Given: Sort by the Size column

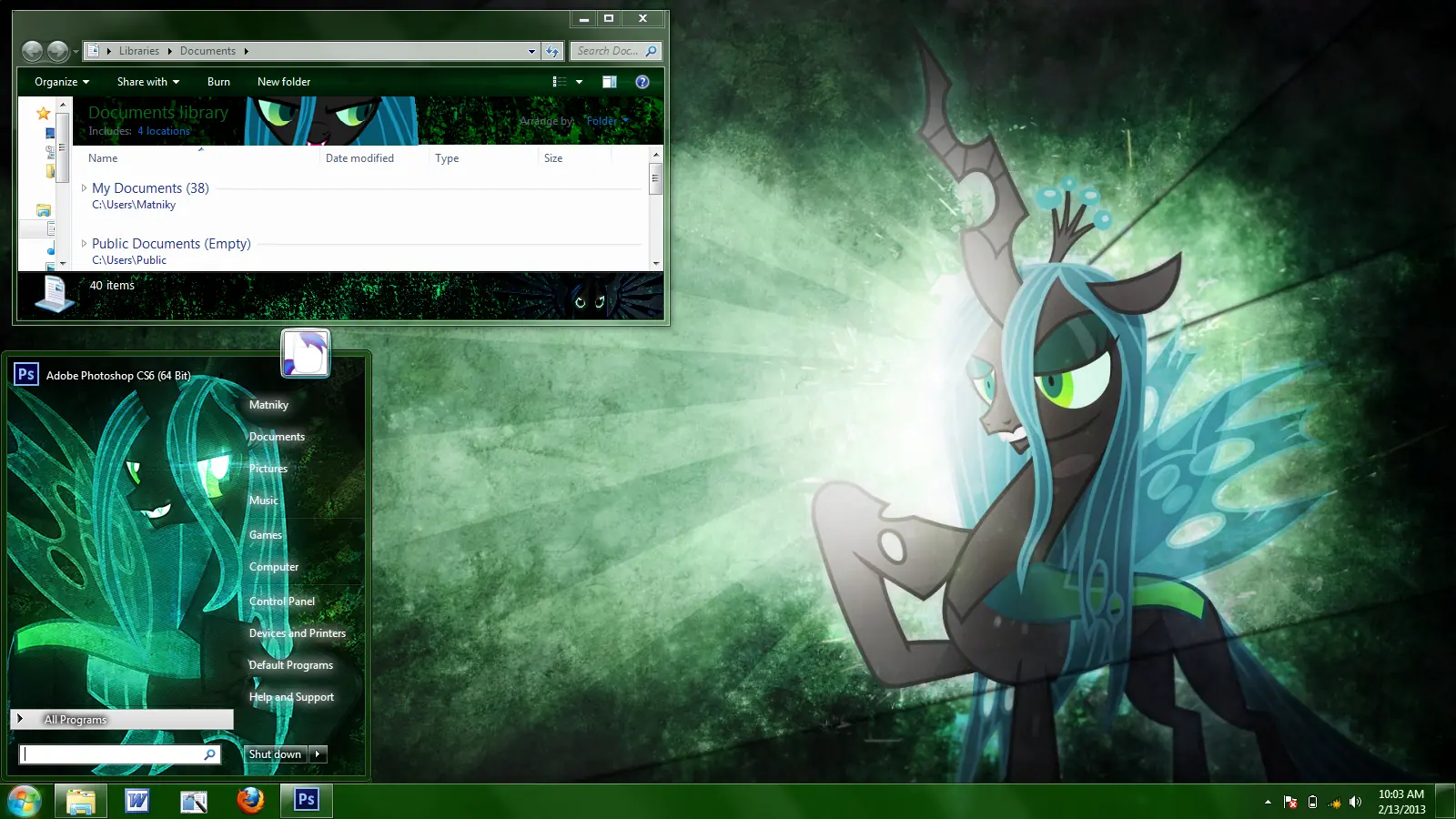Looking at the screenshot, I should point(553,158).
